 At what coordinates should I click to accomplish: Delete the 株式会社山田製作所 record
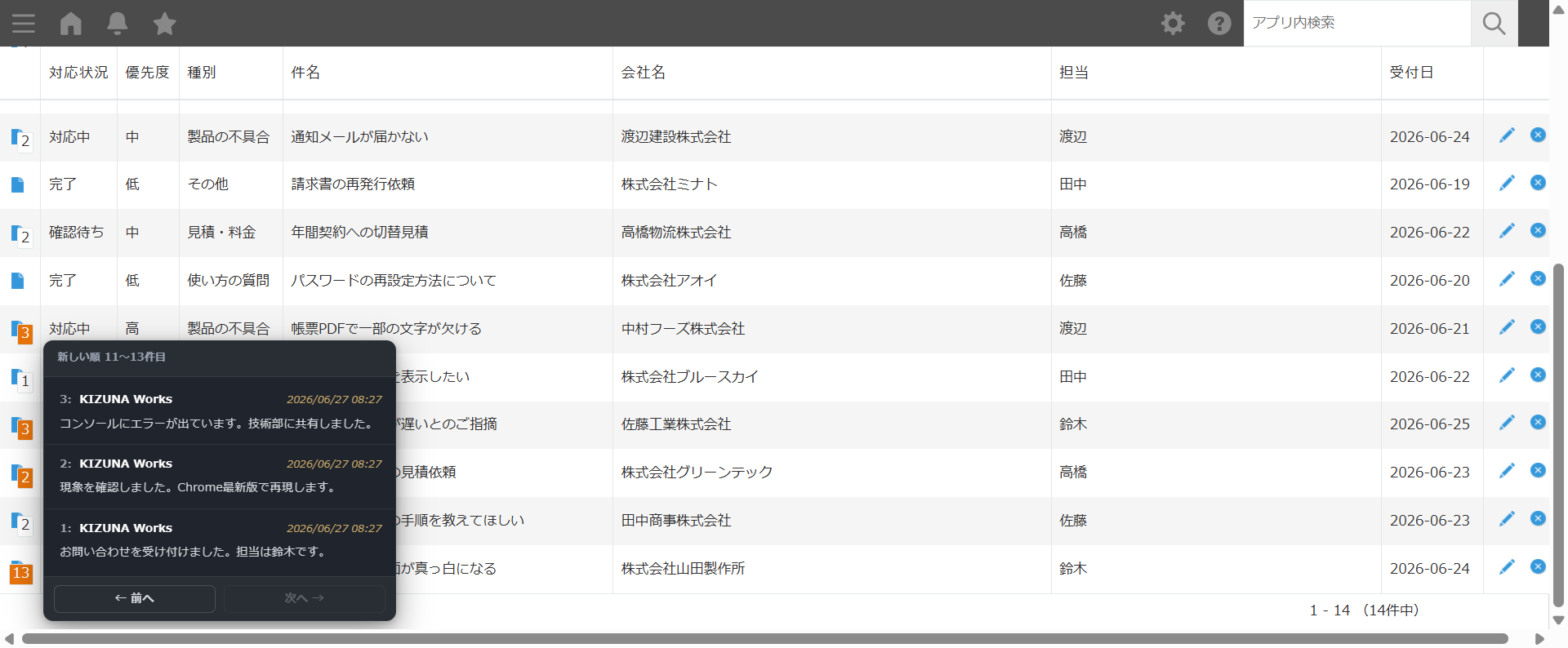pyautogui.click(x=1538, y=566)
